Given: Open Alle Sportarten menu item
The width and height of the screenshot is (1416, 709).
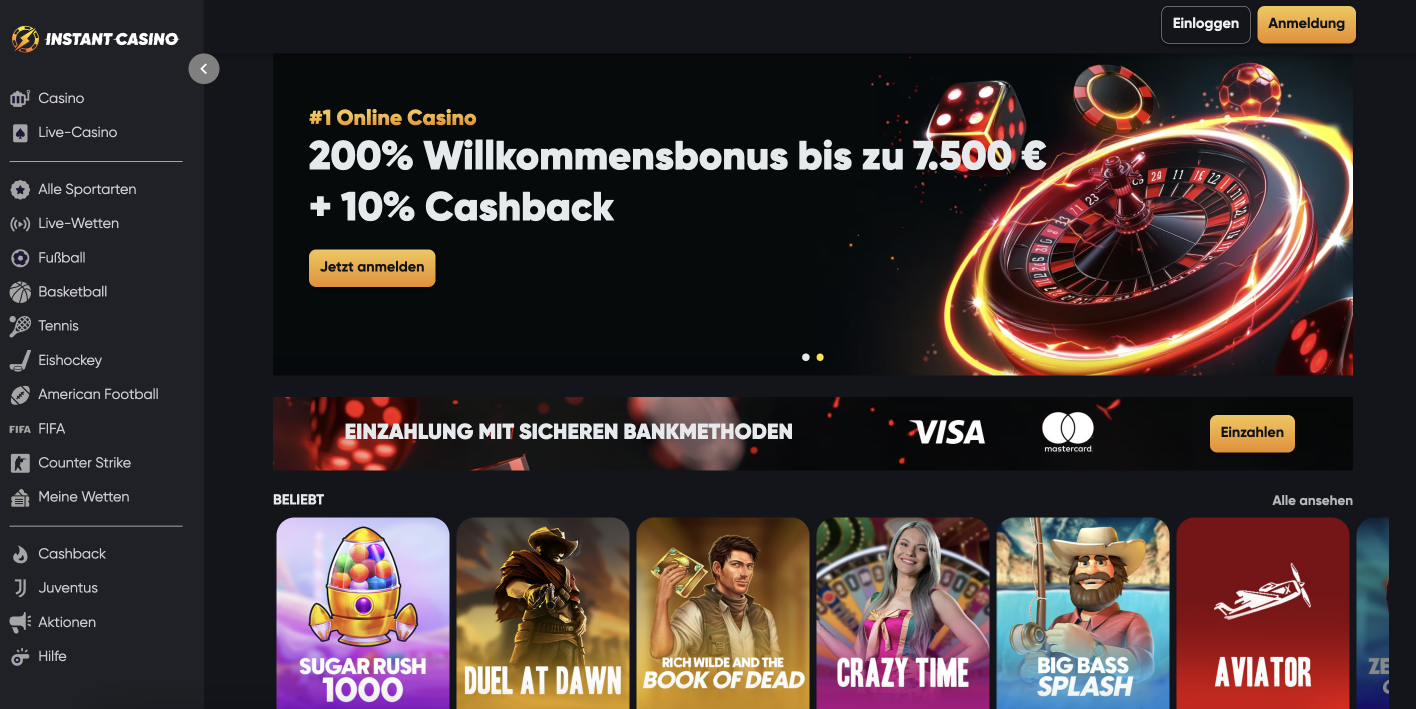Looking at the screenshot, I should pyautogui.click(x=87, y=189).
